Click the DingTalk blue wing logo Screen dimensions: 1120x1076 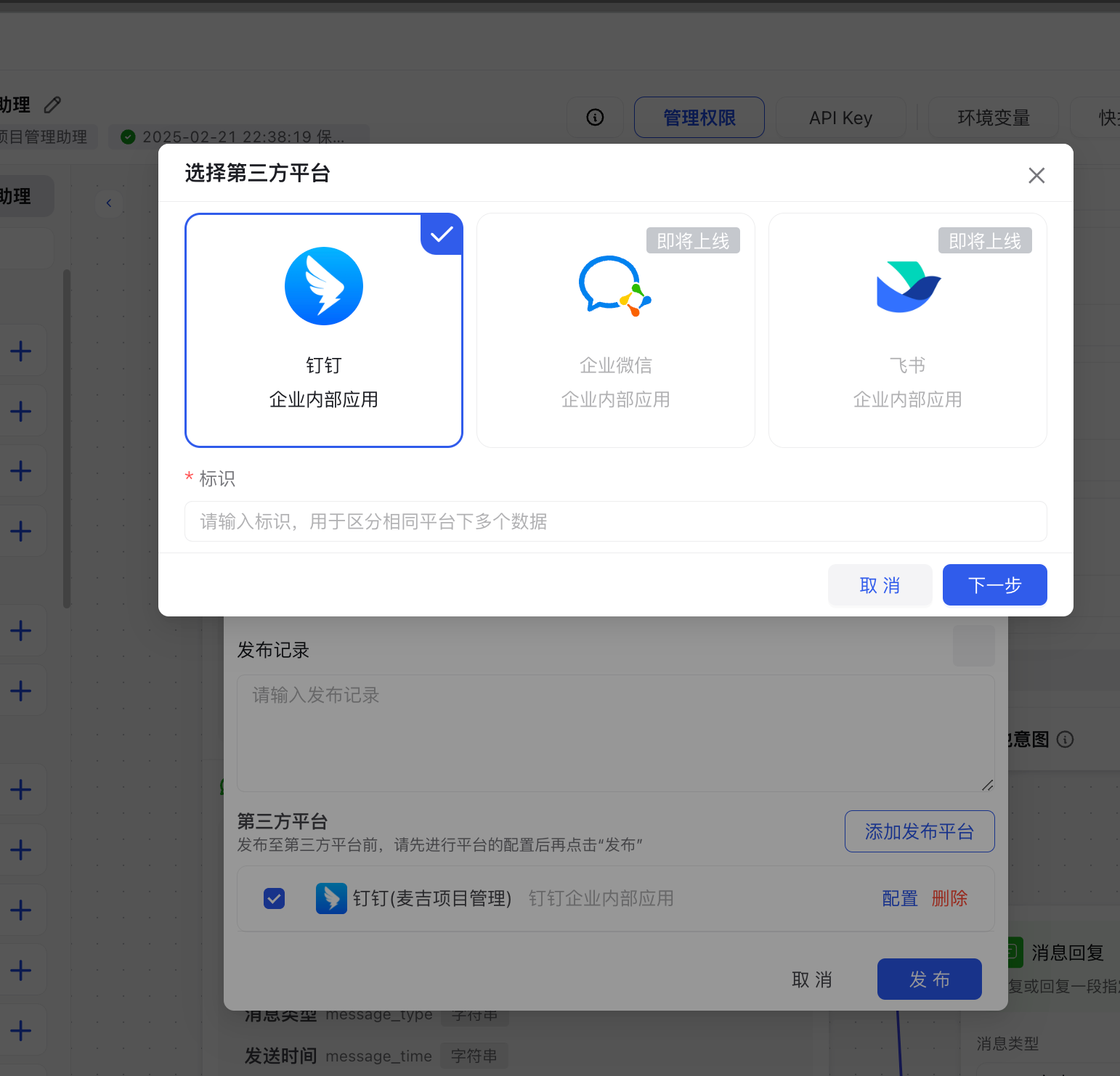[324, 286]
